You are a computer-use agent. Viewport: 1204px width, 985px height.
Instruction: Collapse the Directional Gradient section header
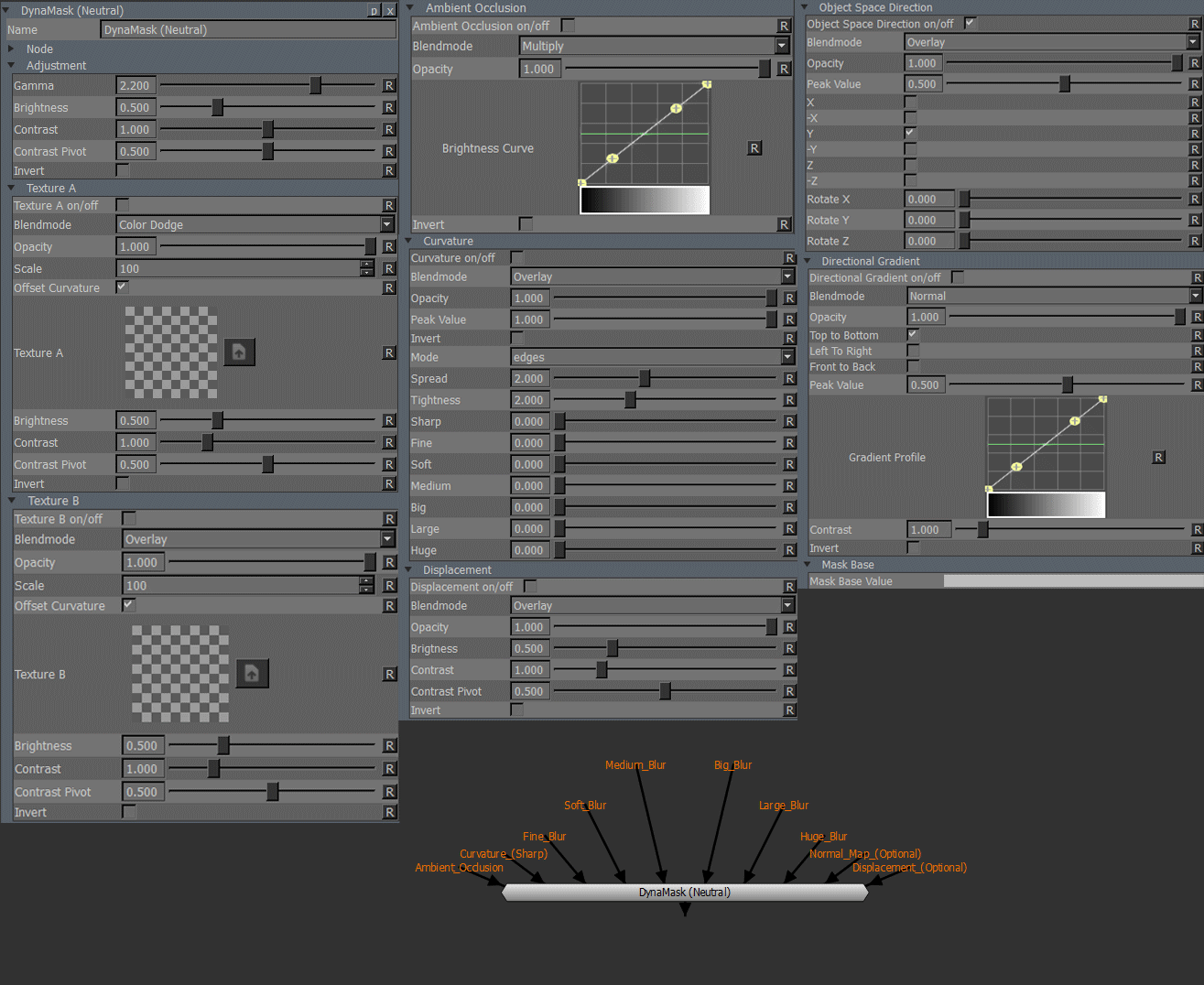coord(808,261)
